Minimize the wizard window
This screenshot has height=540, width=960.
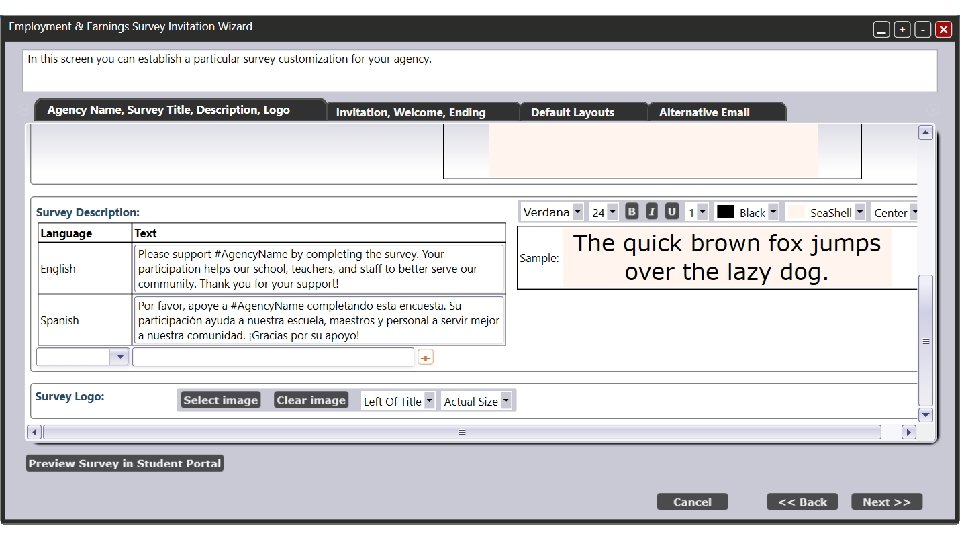coord(881,29)
